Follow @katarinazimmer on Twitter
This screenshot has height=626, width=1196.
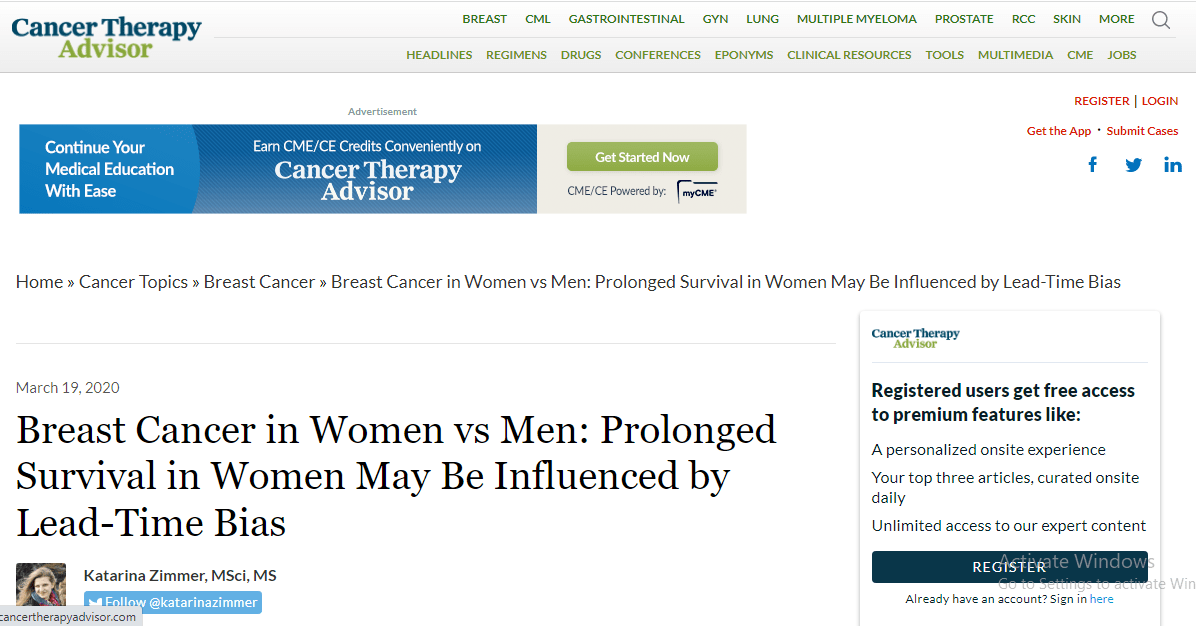tap(173, 602)
